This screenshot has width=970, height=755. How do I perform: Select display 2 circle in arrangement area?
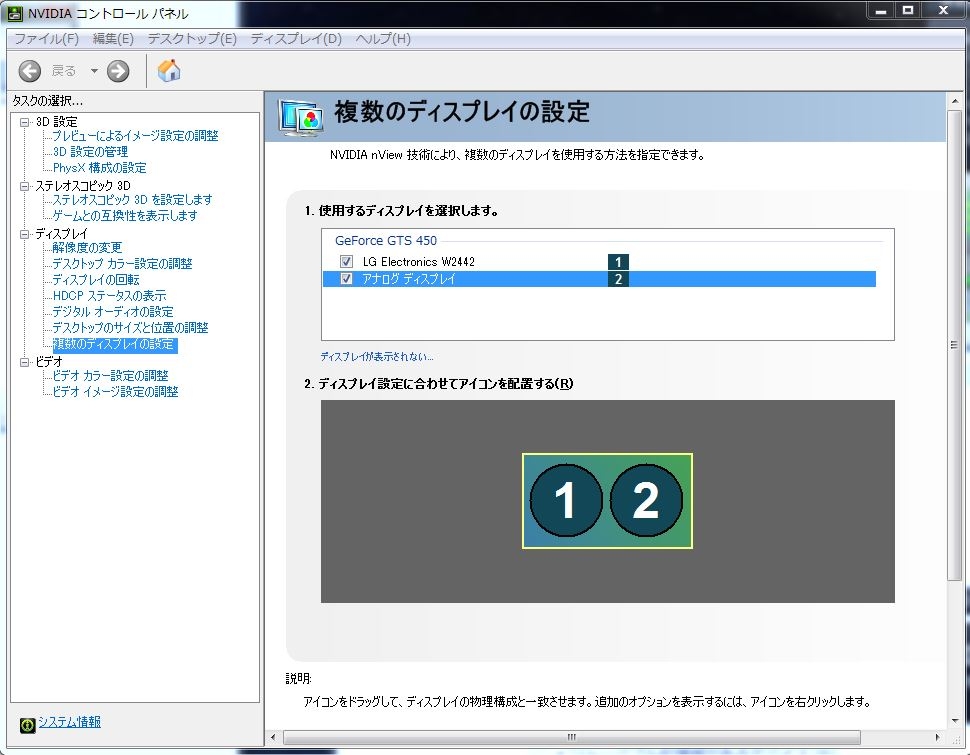click(646, 500)
